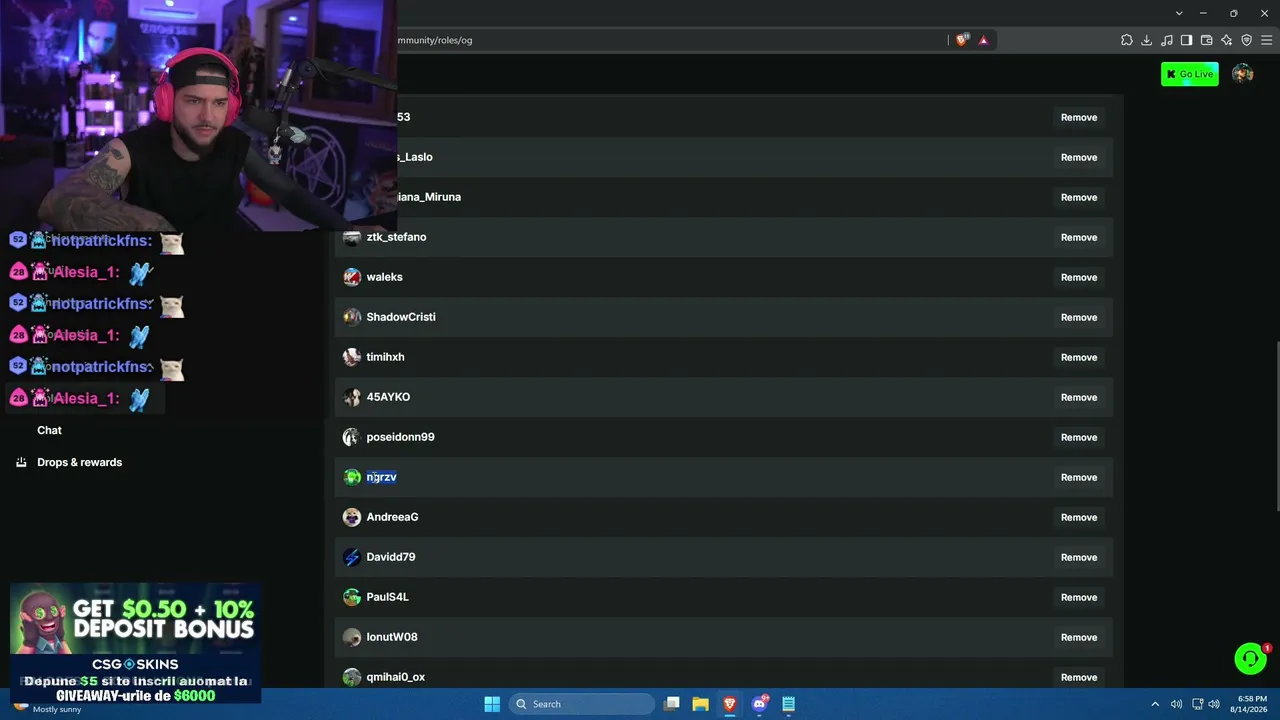1280x720 pixels.
Task: Open the browser hamburger menu
Action: 1266,40
